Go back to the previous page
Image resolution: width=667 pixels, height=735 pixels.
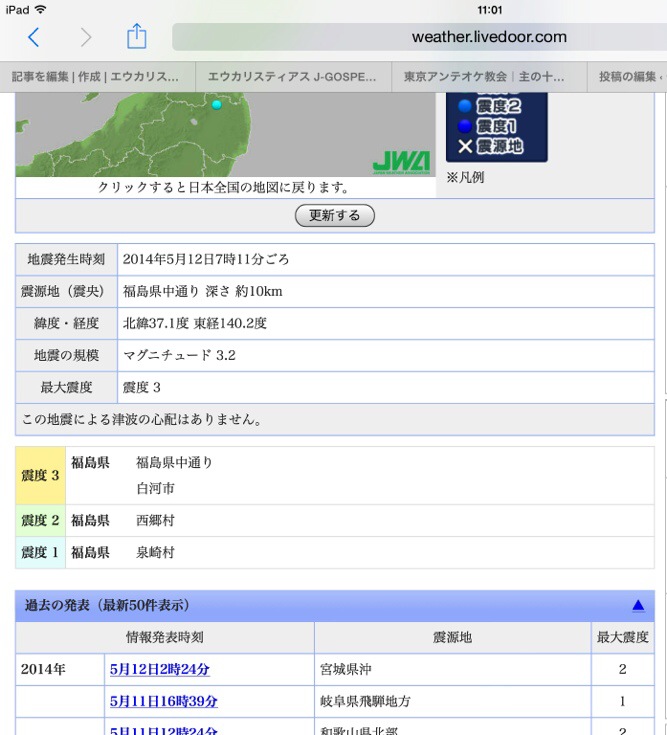[33, 37]
